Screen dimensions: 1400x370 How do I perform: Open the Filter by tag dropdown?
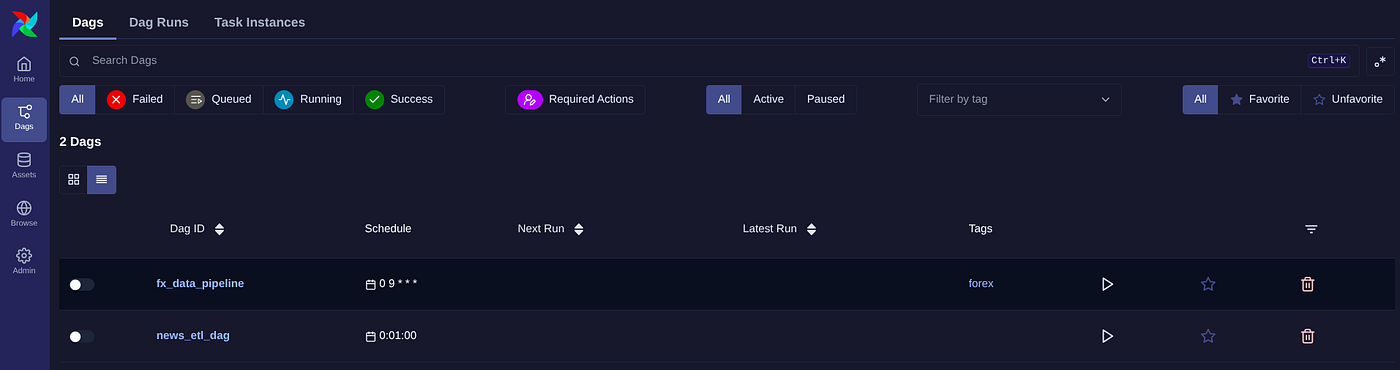click(x=1019, y=99)
